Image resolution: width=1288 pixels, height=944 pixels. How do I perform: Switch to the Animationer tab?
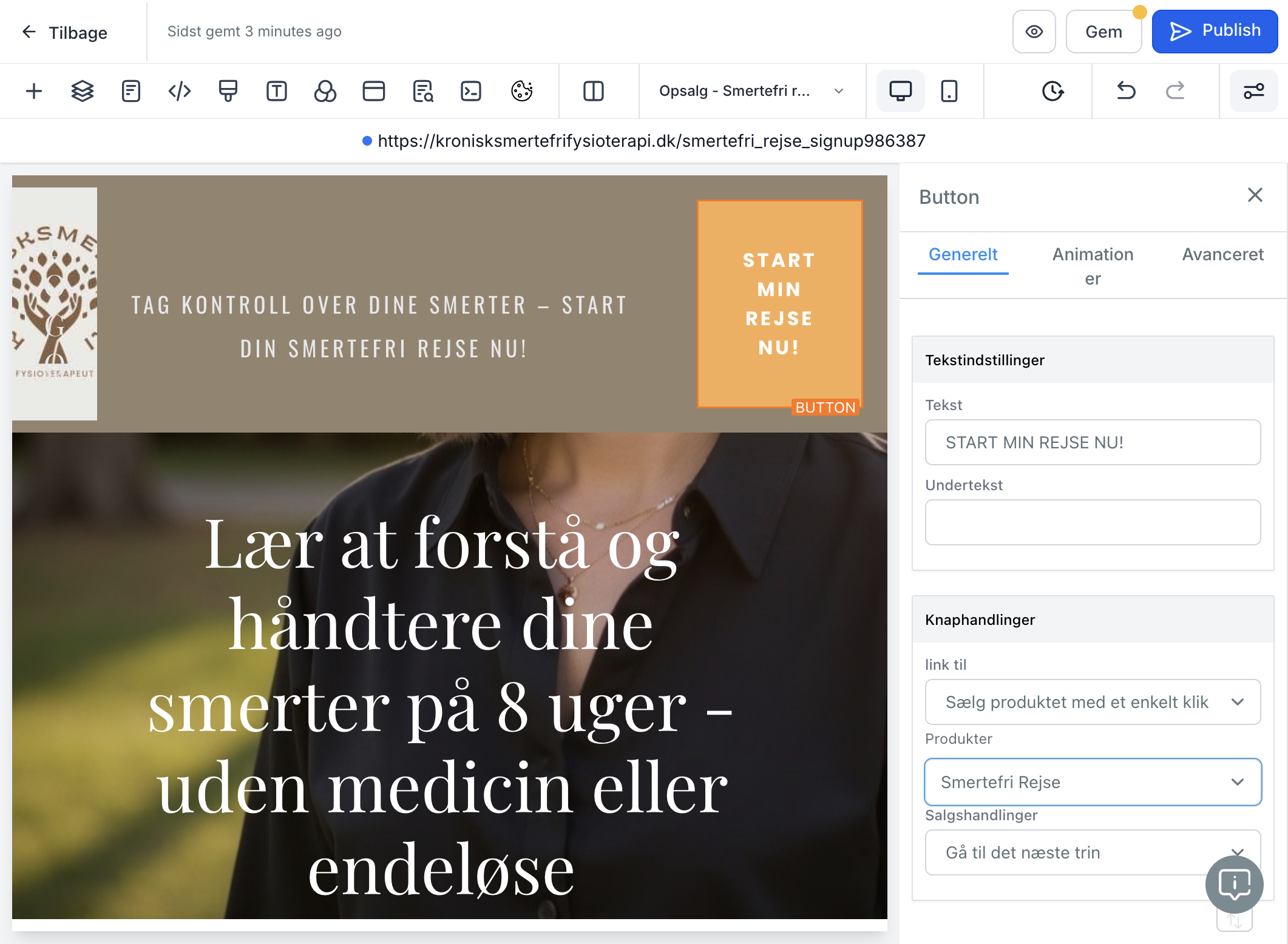coord(1093,266)
